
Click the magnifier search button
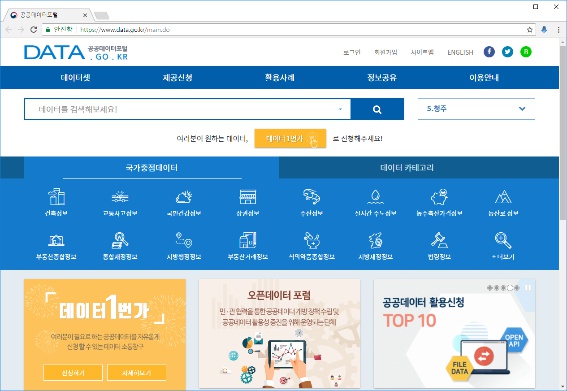tap(377, 109)
